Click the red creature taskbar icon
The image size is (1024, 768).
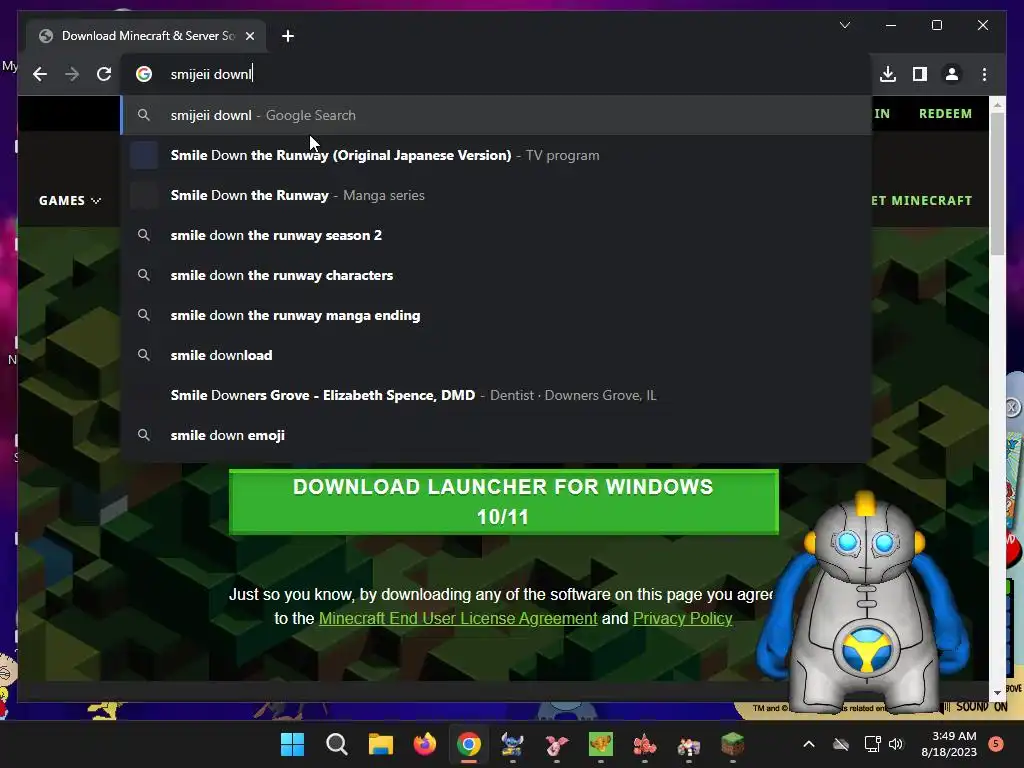645,744
